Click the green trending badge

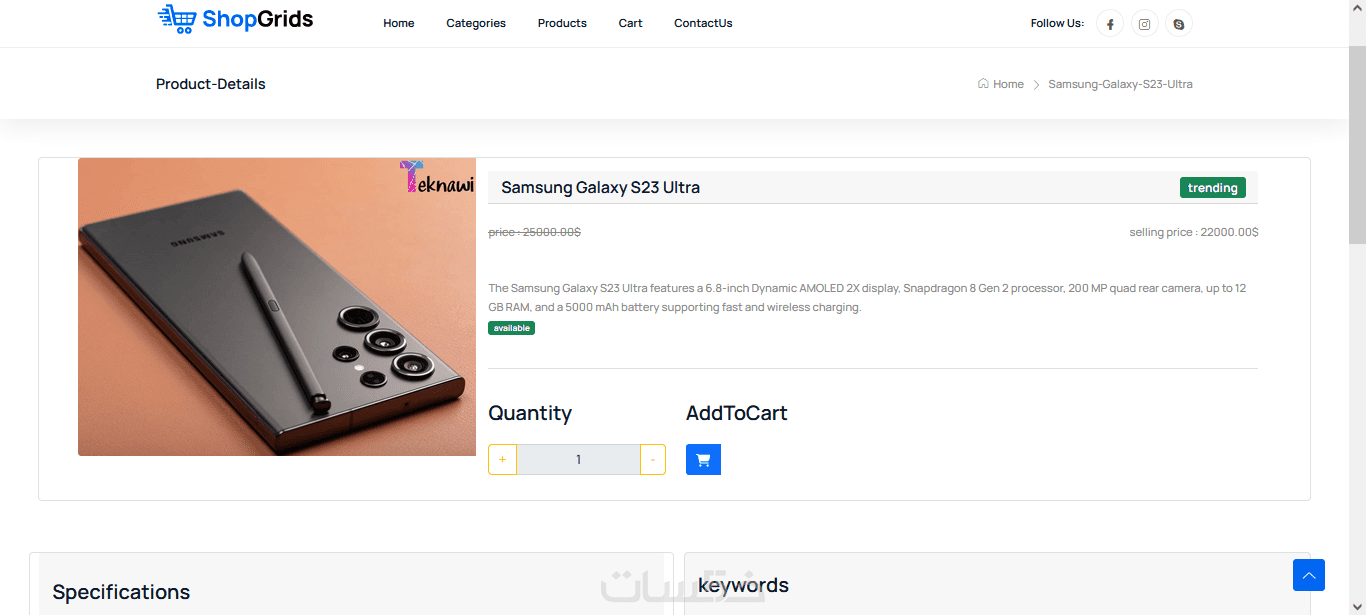[x=1212, y=188]
